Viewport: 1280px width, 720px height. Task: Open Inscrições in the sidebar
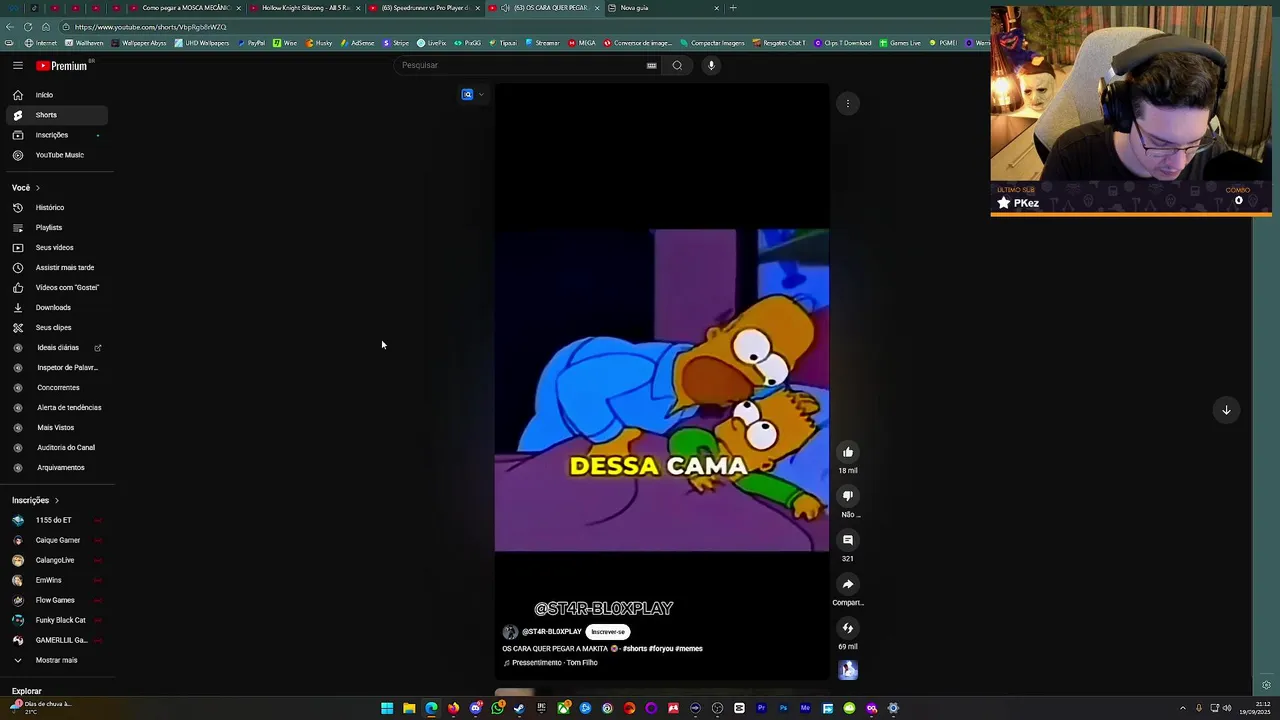57,135
